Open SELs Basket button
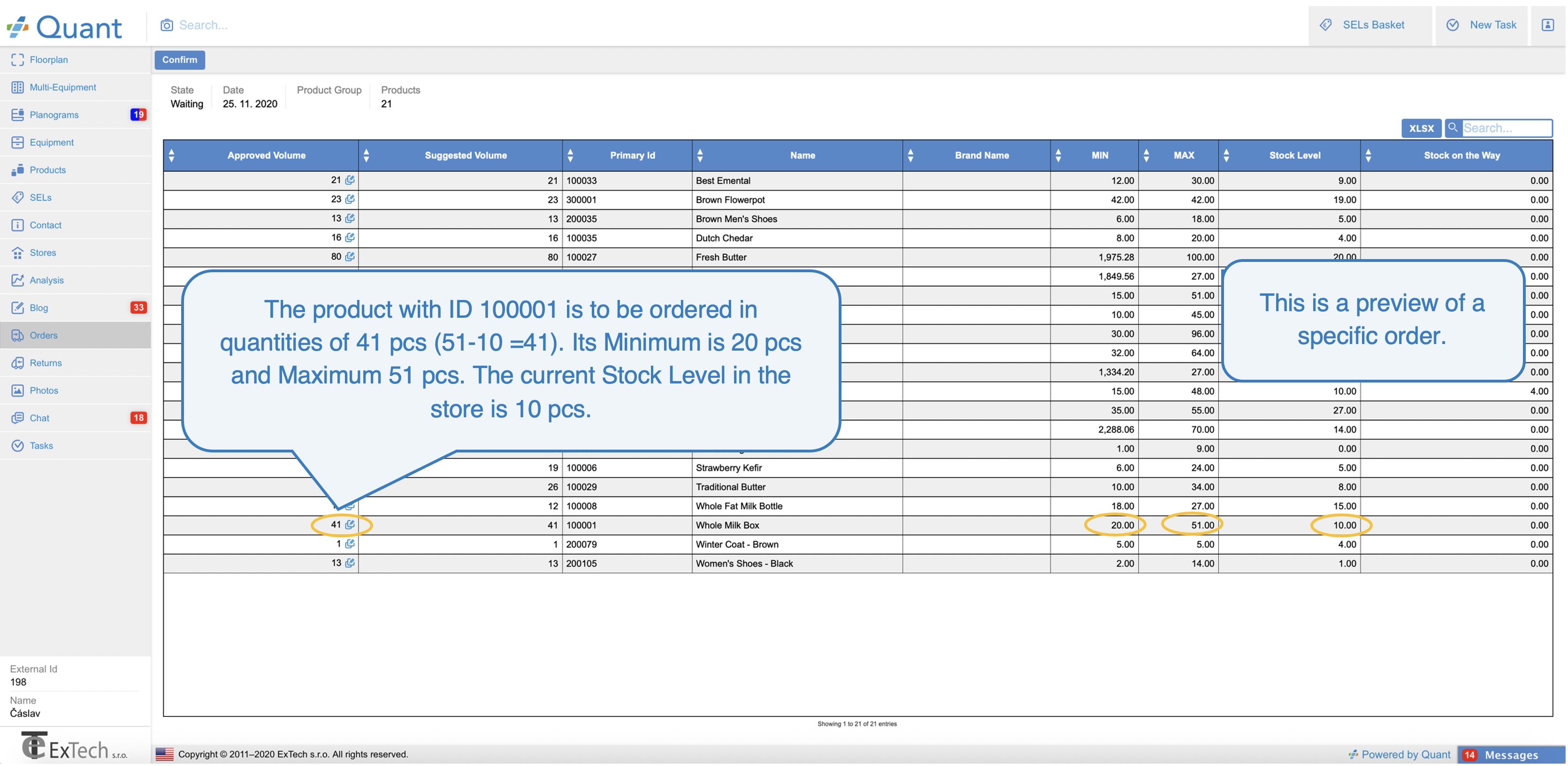1568x766 pixels. tap(1369, 25)
